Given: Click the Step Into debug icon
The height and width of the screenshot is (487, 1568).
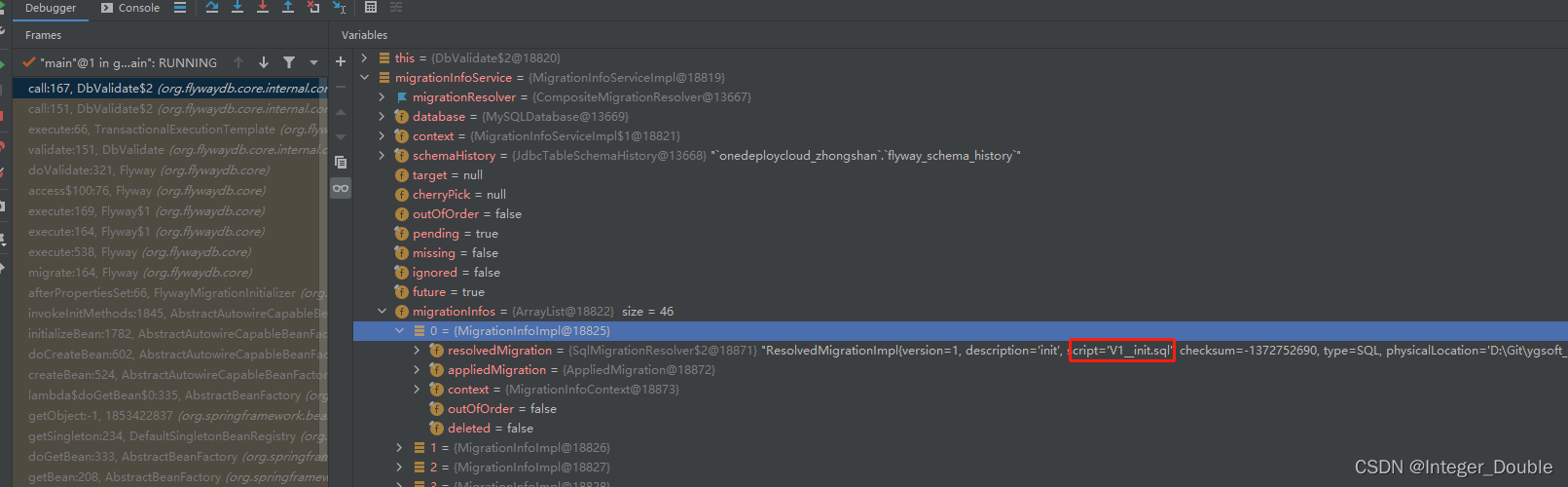Looking at the screenshot, I should [x=237, y=8].
